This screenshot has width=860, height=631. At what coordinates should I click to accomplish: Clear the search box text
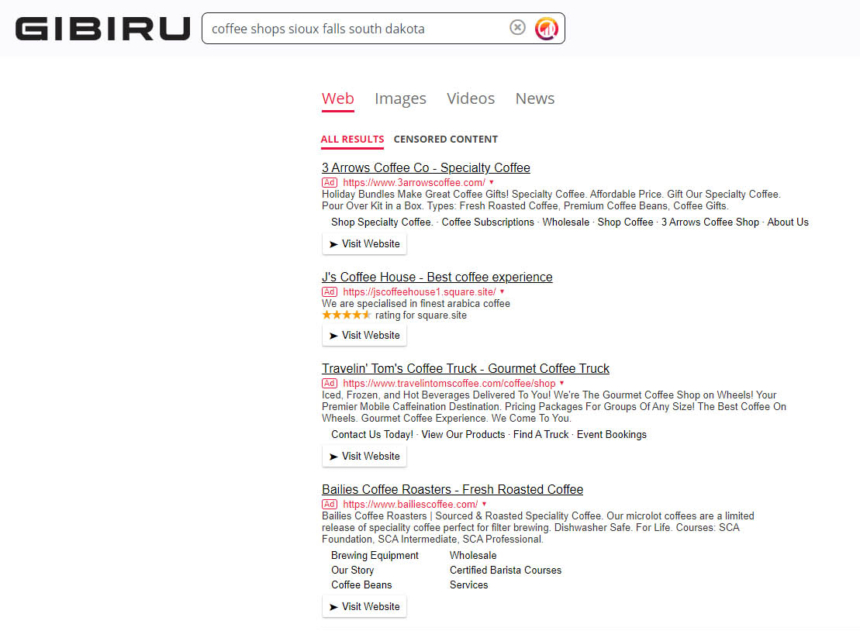pyautogui.click(x=517, y=28)
